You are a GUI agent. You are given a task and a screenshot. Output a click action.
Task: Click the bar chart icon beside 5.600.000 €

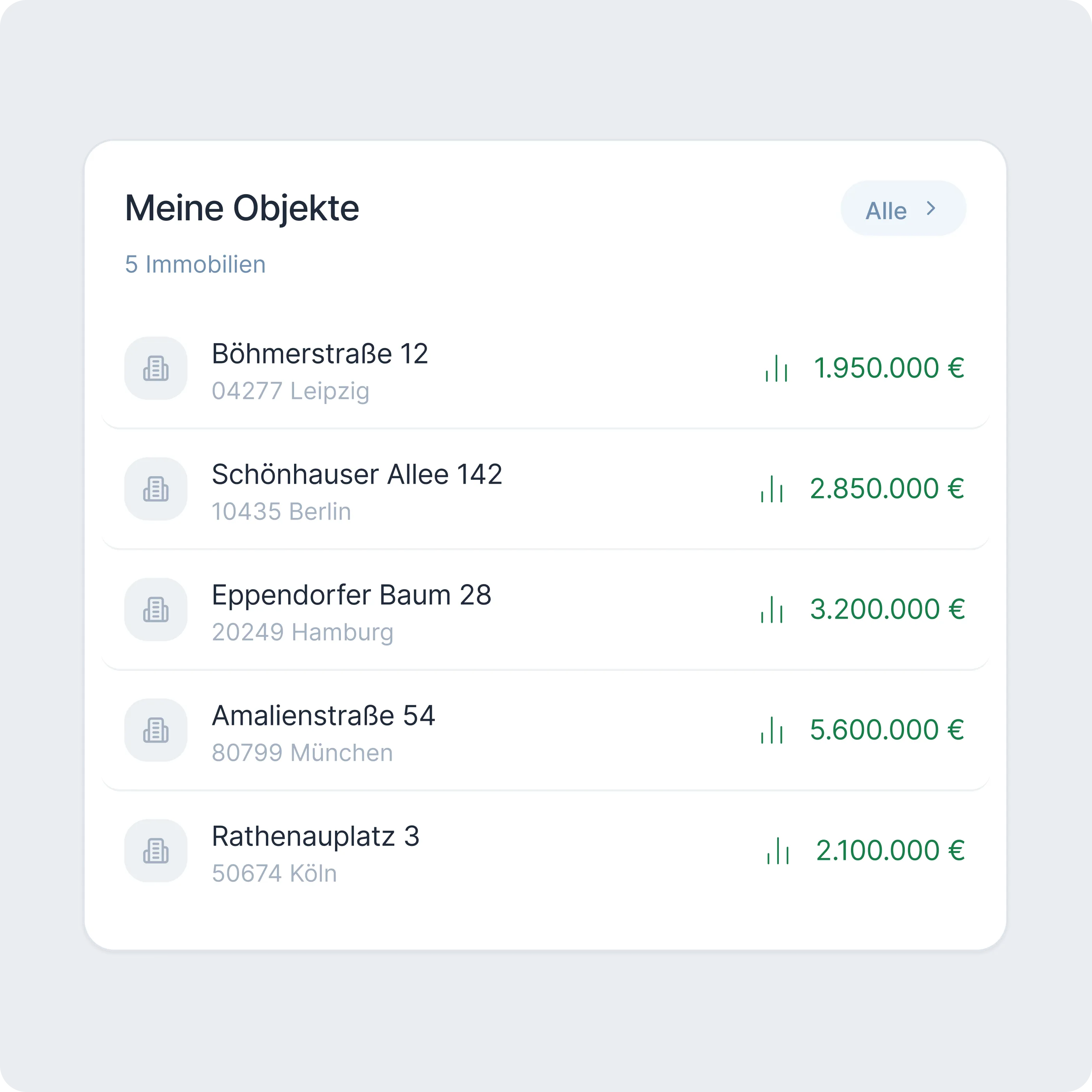click(x=771, y=730)
